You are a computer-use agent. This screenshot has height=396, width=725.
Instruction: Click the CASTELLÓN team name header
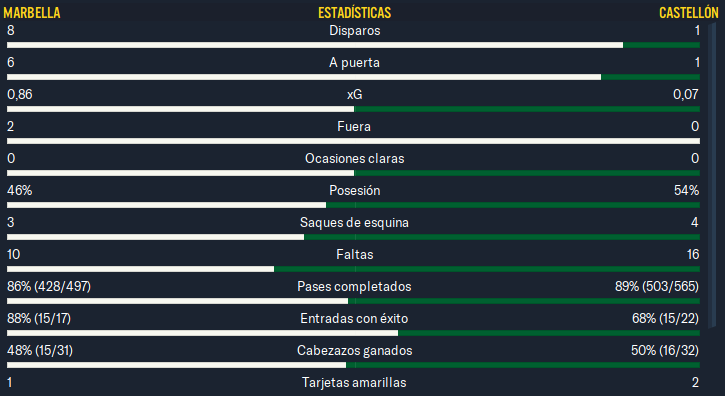(688, 12)
